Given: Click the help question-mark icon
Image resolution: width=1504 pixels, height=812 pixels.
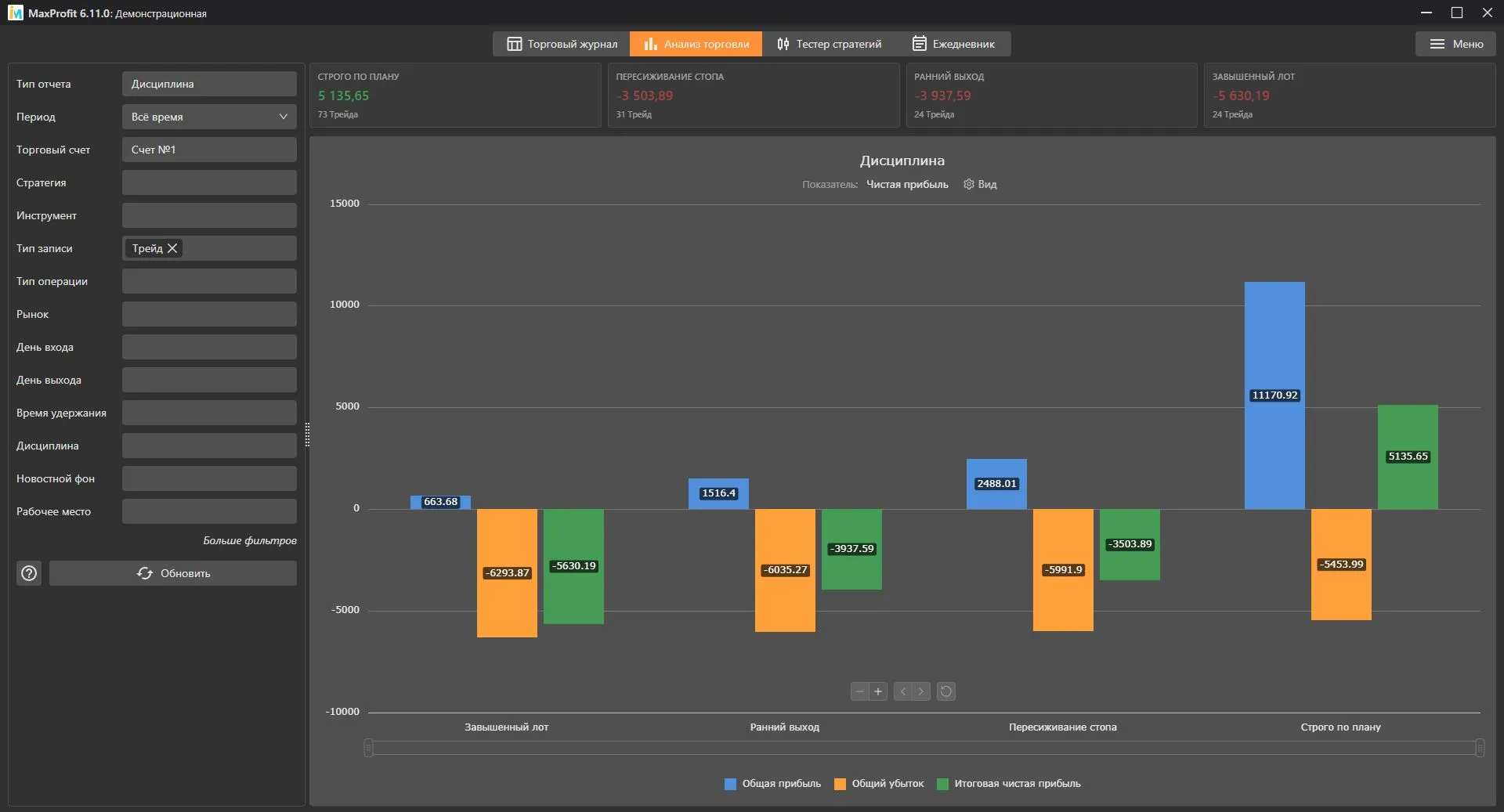Looking at the screenshot, I should point(29,573).
